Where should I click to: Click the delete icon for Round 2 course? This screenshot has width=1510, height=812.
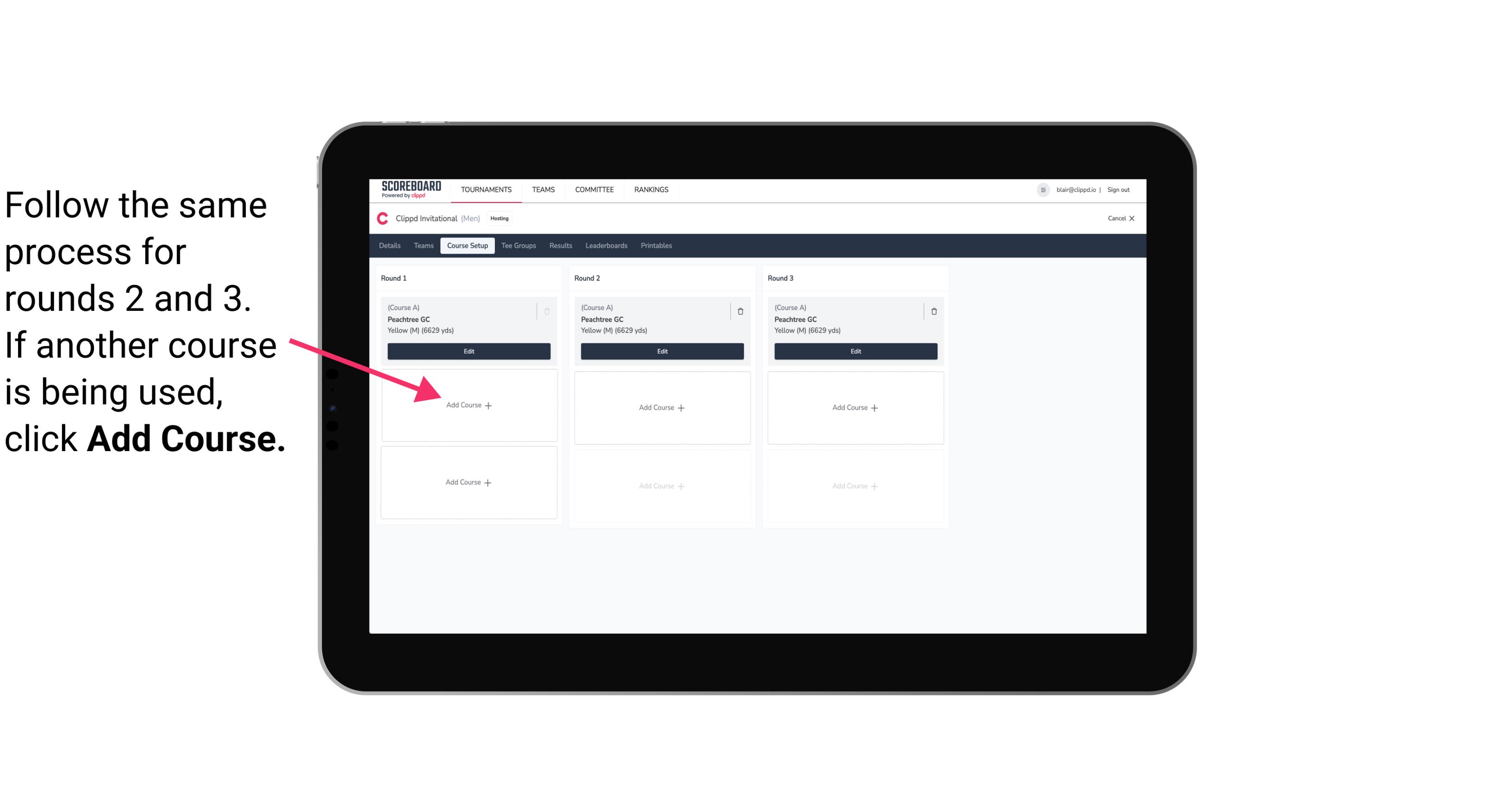coord(740,310)
